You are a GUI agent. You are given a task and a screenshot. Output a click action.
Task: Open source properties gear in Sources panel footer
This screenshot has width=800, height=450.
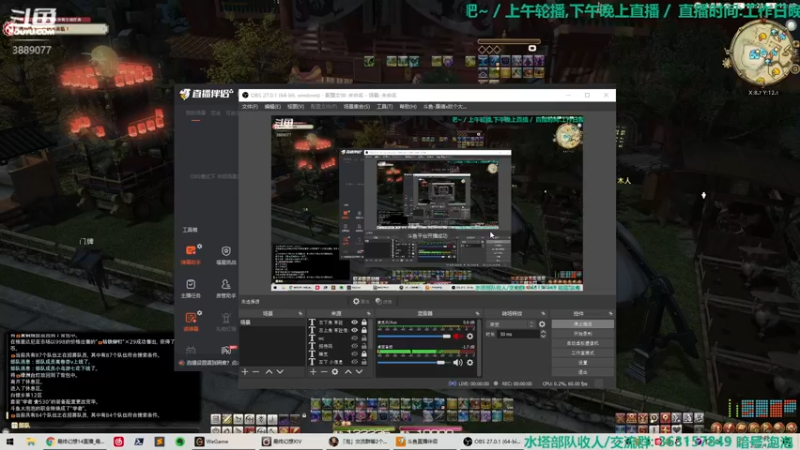pyautogui.click(x=335, y=371)
